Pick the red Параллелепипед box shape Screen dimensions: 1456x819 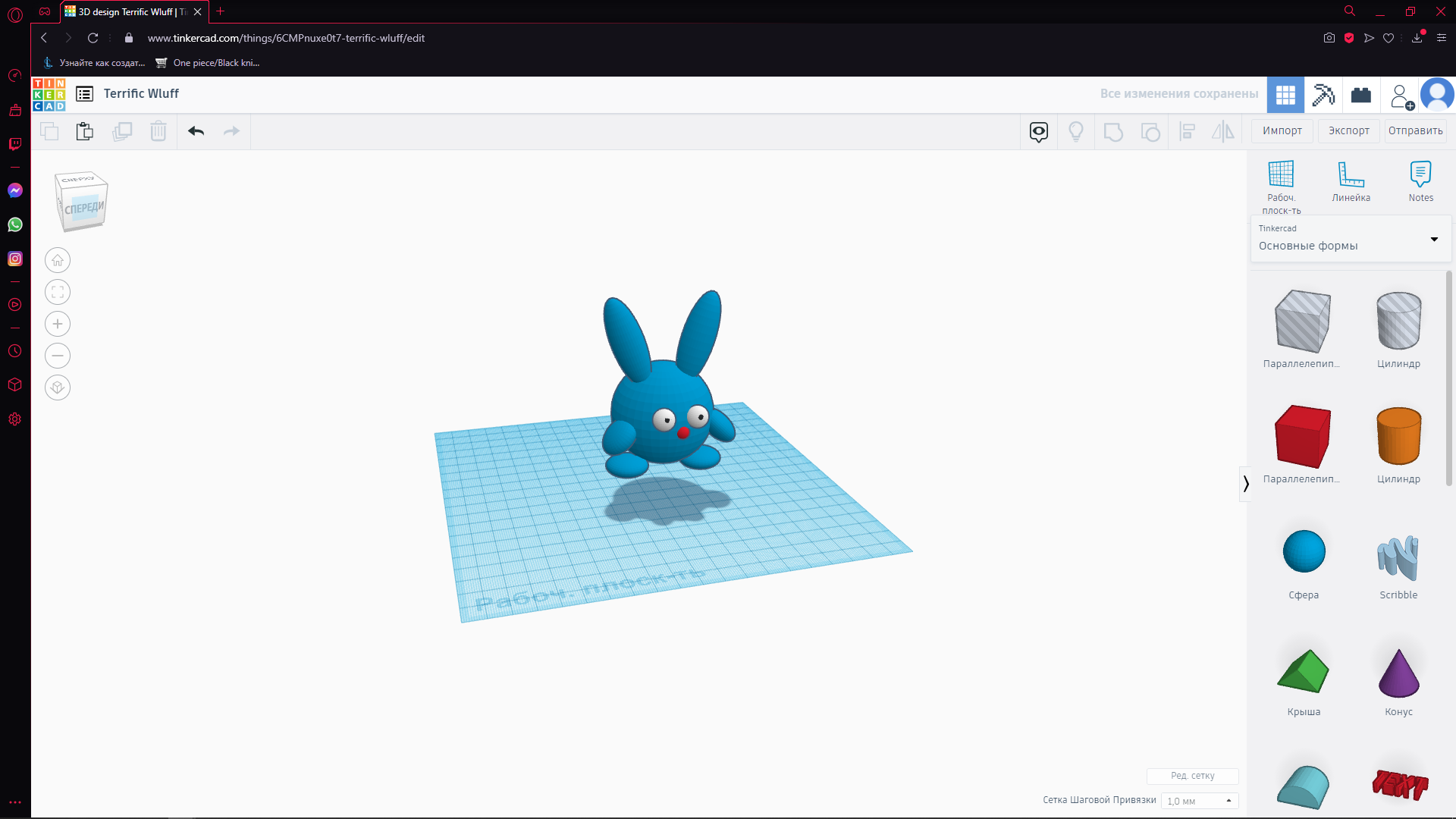pos(1303,438)
